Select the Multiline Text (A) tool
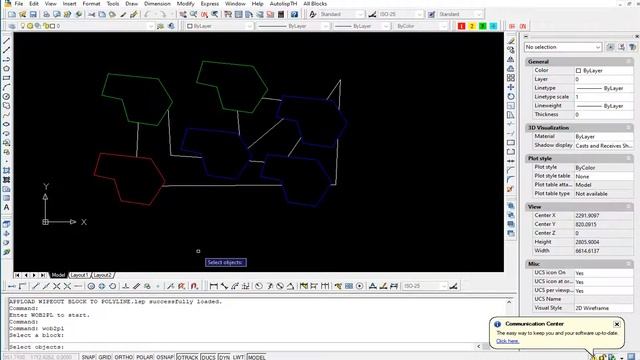640x360 pixels. click(x=7, y=207)
